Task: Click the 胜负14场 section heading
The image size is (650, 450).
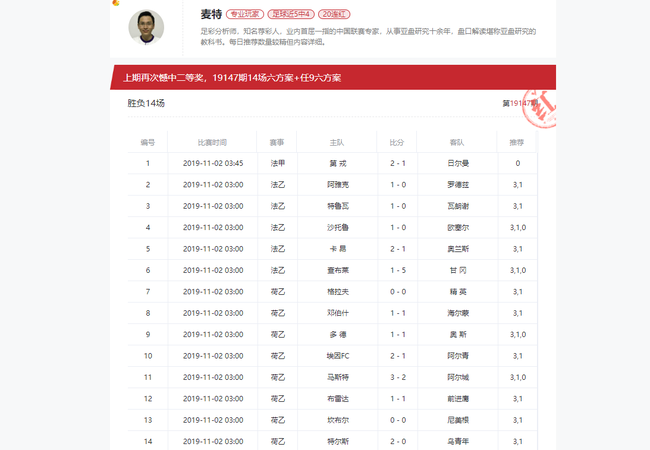Action: (x=146, y=103)
